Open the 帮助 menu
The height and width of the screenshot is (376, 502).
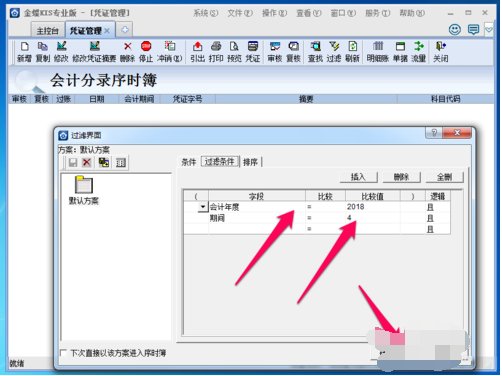tap(412, 13)
